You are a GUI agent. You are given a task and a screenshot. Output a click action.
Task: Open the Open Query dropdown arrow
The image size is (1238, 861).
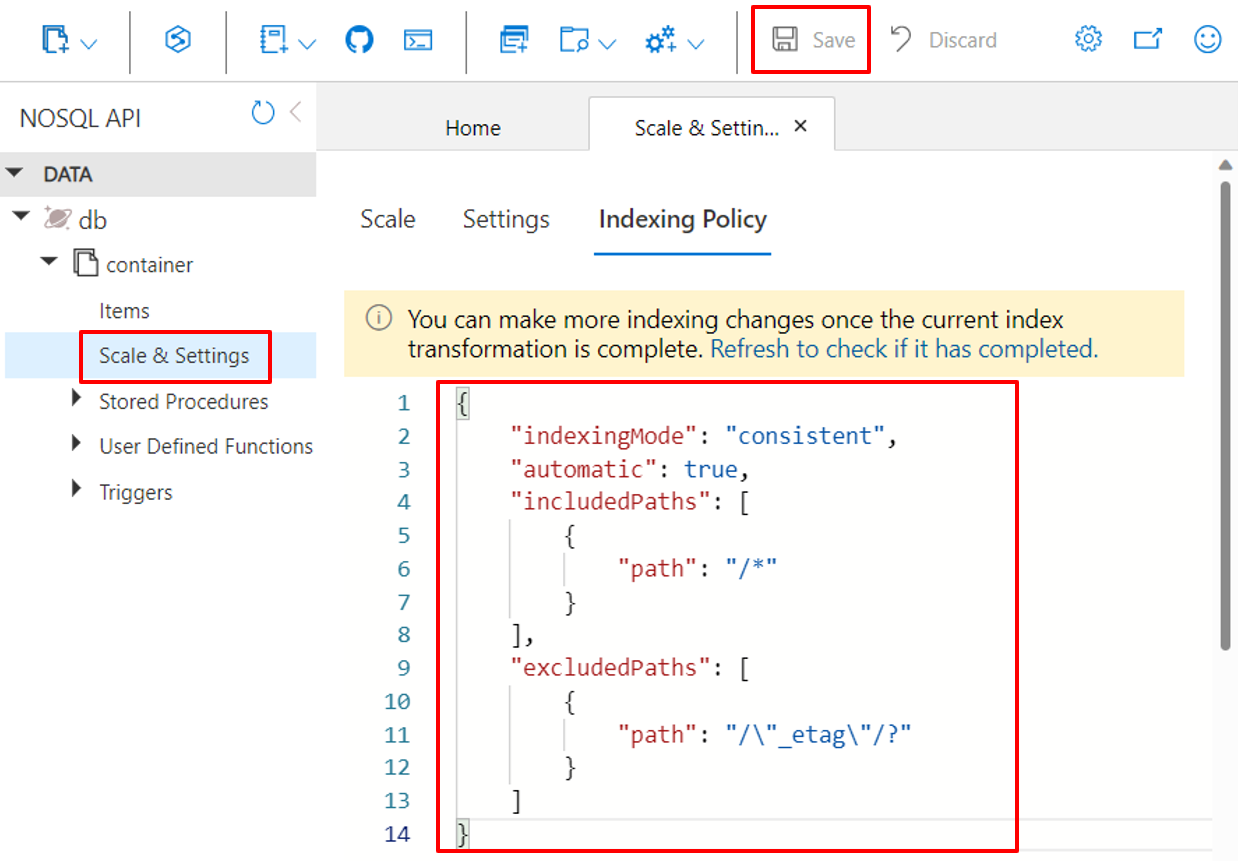tap(607, 44)
